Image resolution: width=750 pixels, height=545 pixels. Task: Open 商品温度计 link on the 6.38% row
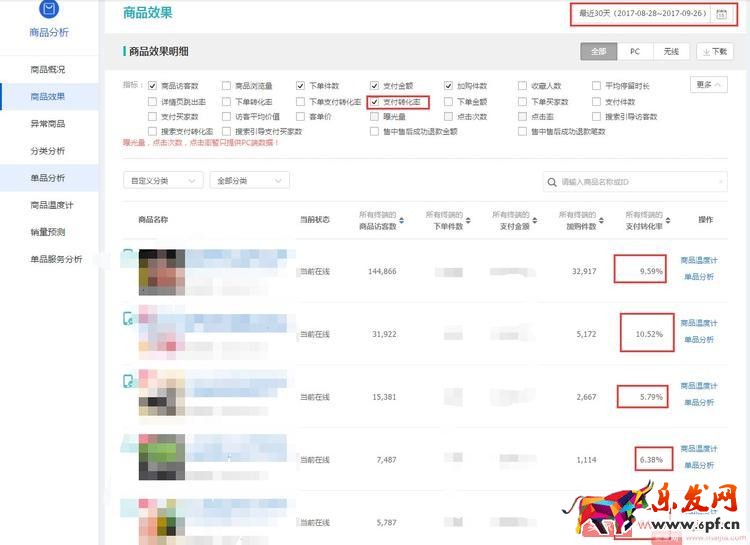click(699, 448)
